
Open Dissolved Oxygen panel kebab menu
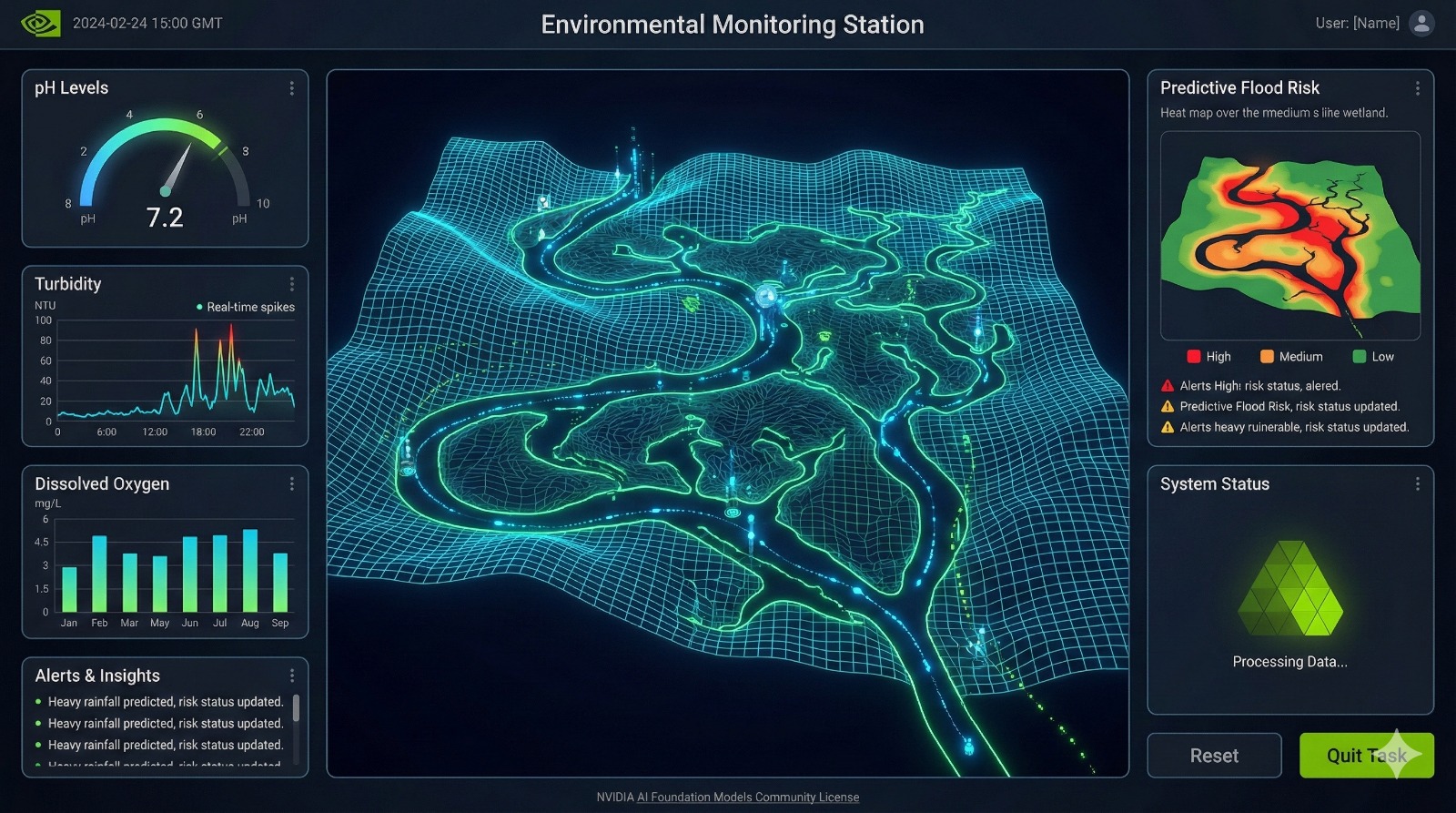coord(291,483)
